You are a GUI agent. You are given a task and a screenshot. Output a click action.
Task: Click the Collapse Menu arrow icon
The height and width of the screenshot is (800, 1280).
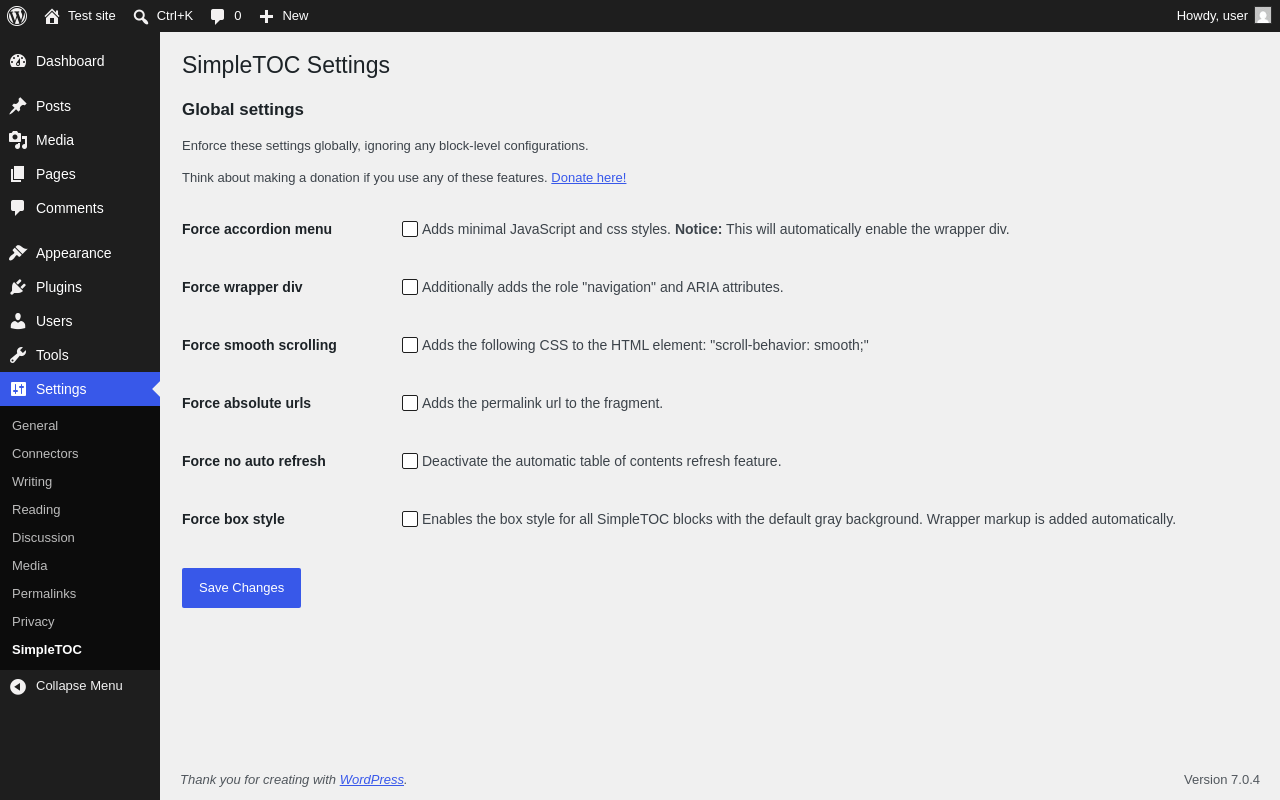click(x=18, y=686)
